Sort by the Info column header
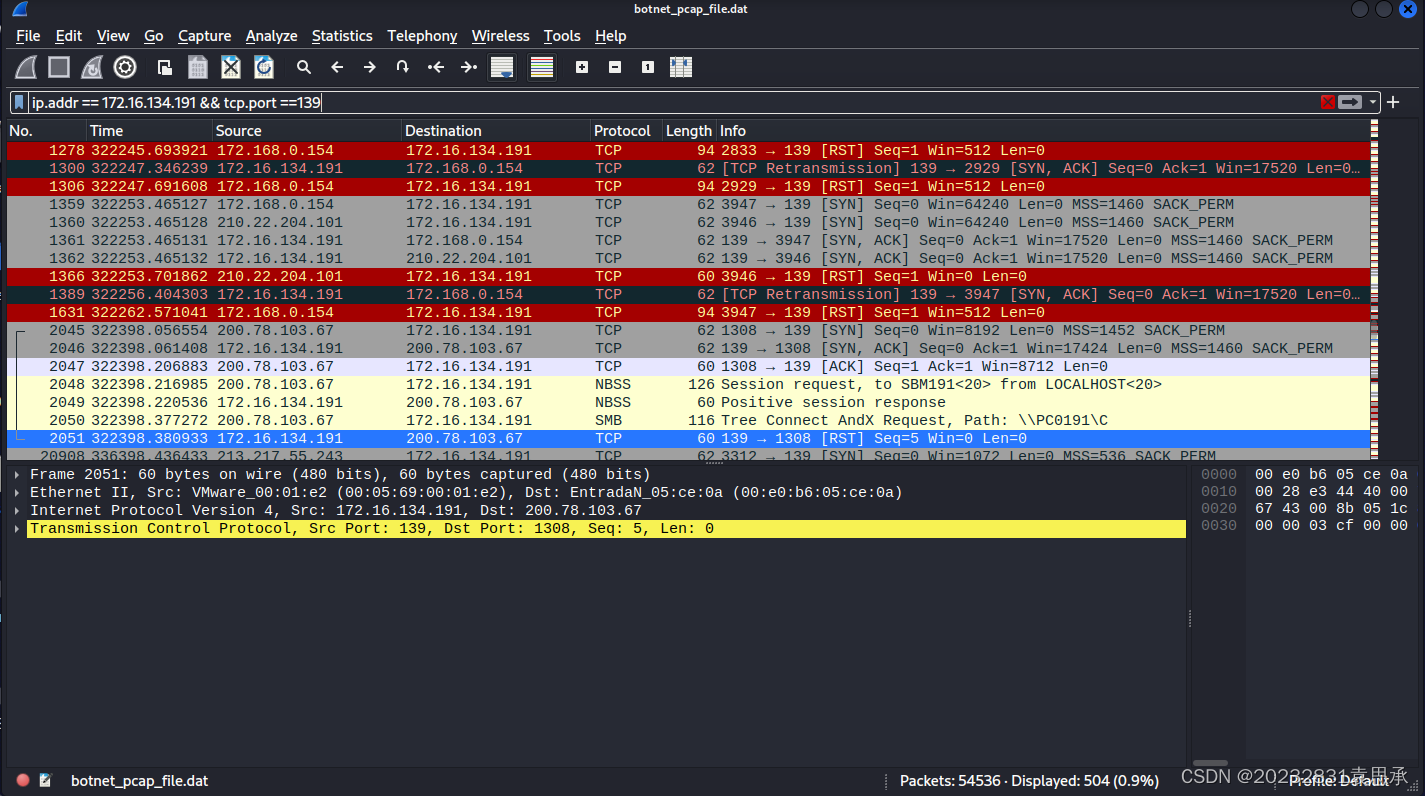This screenshot has height=796, width=1425. coord(1042,131)
